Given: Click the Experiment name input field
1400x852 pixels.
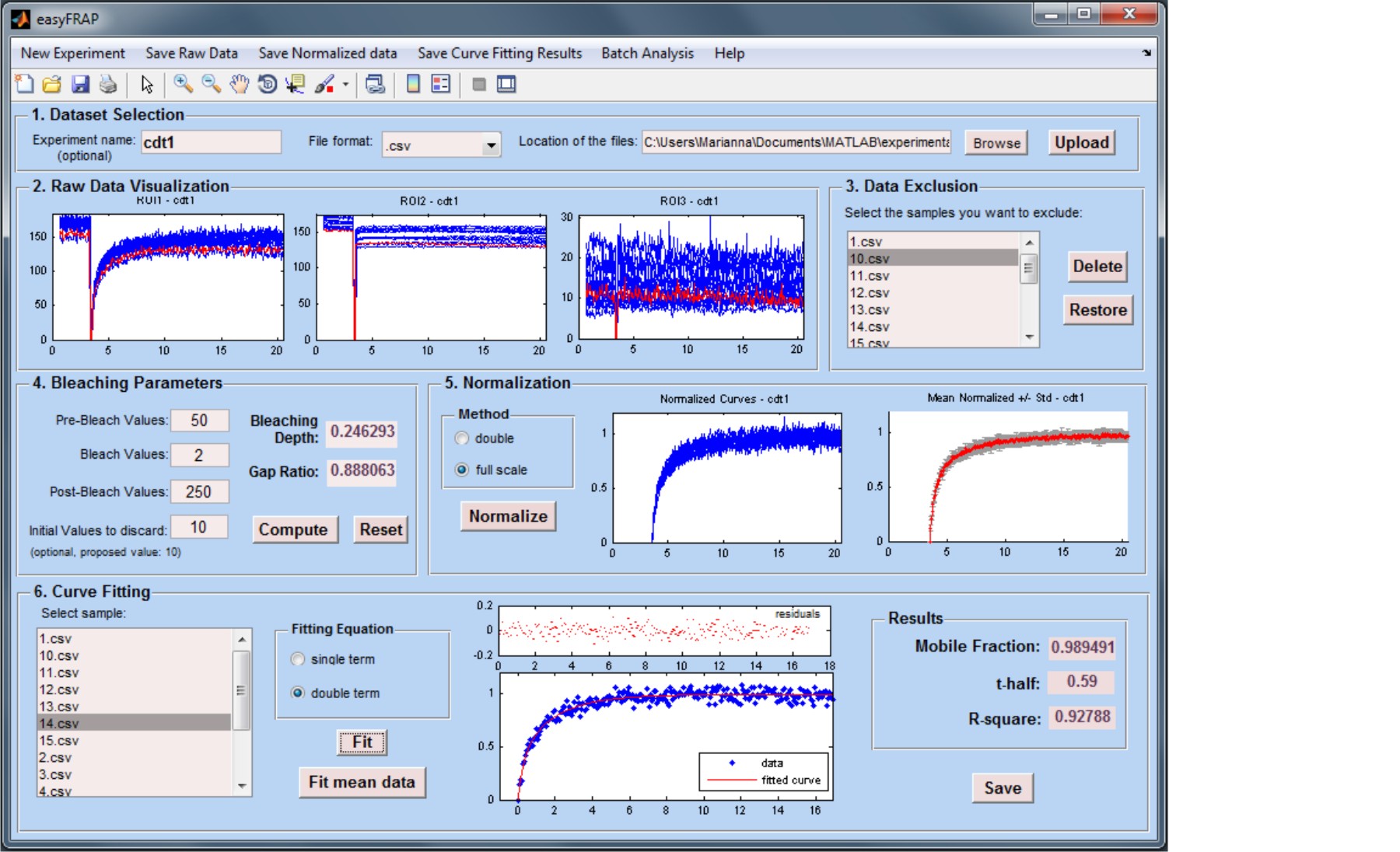Looking at the screenshot, I should click(211, 142).
